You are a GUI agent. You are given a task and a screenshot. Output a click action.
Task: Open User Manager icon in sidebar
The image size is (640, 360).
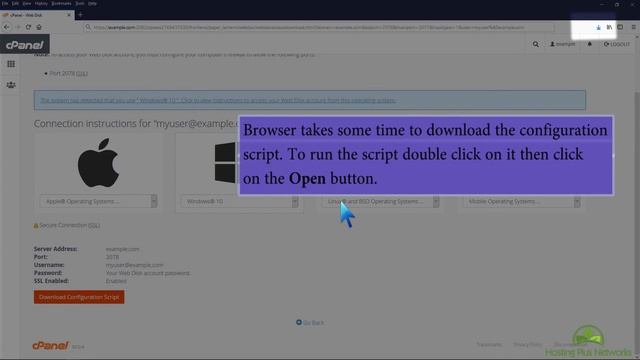[11, 85]
